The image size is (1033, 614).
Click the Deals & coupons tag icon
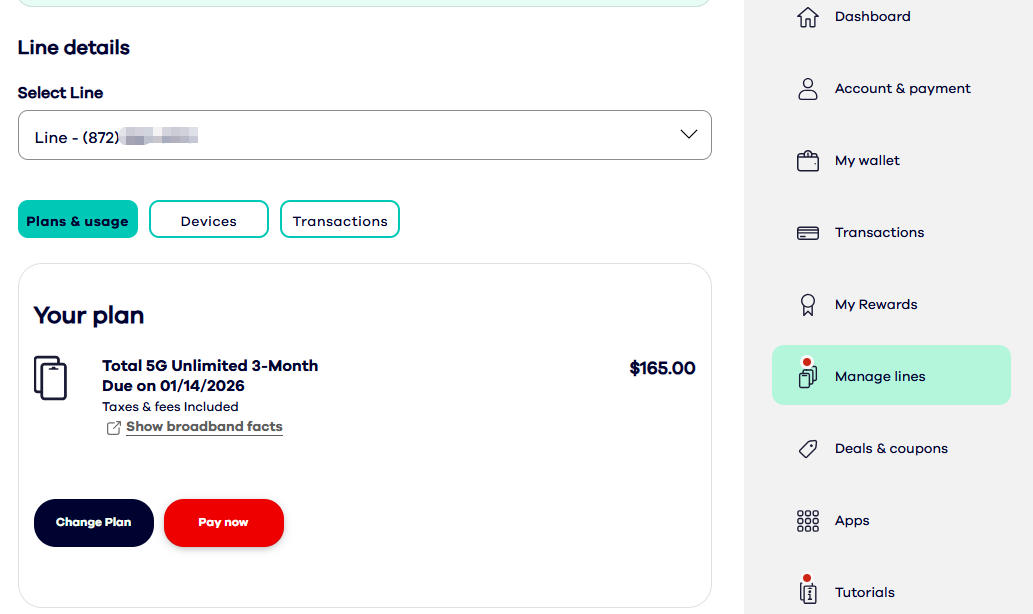click(x=808, y=449)
